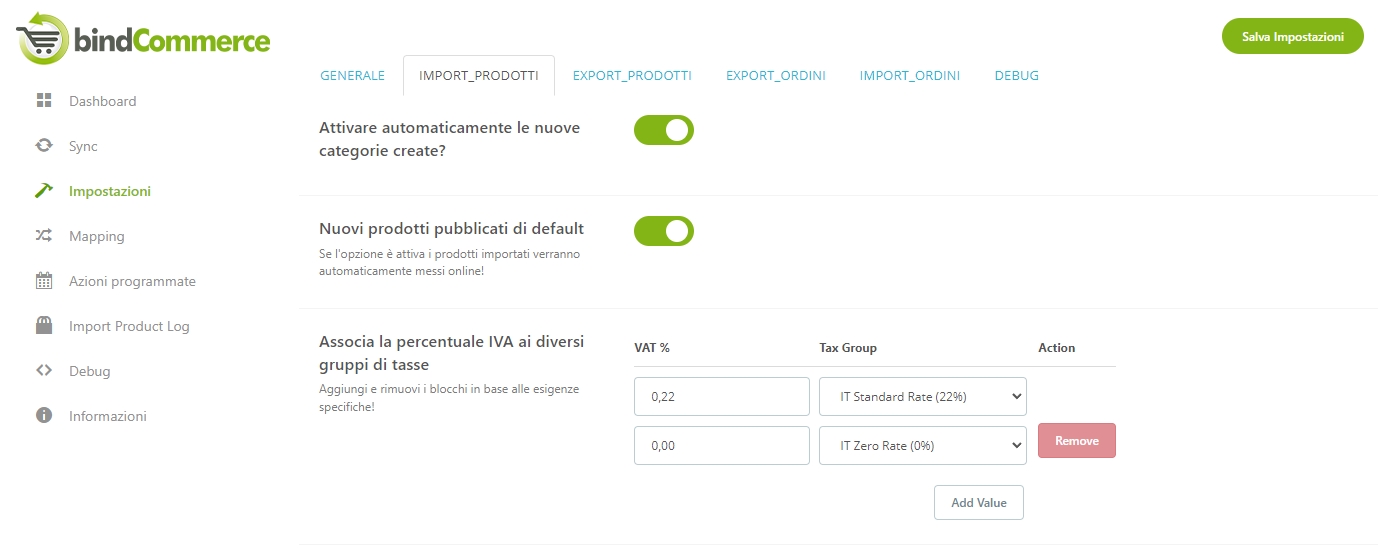Screen dimensions: 1378x551
Task: Expand the IT Zero Rate (0%) dropdown
Action: click(x=922, y=446)
